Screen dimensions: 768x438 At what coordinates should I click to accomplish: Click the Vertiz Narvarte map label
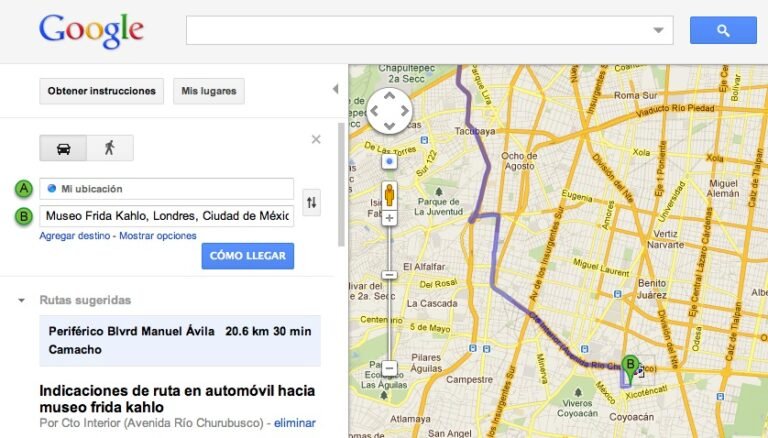[665, 239]
